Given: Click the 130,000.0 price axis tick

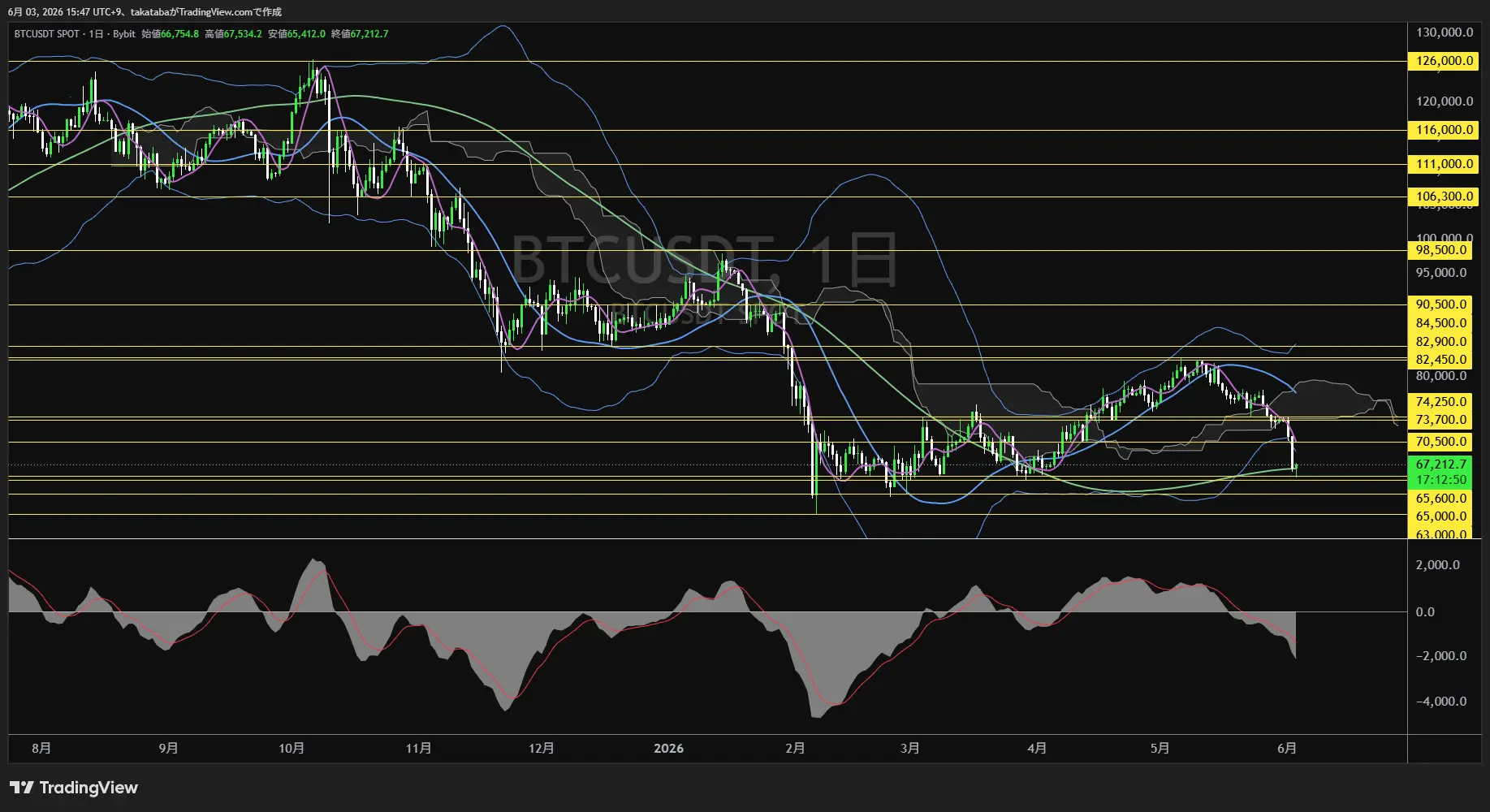Looking at the screenshot, I should click(1445, 32).
